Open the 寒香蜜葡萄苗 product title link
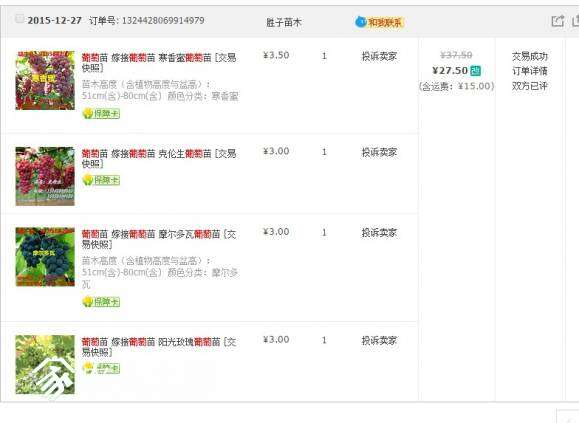Screen dimensions: 579x423 (x=159, y=62)
